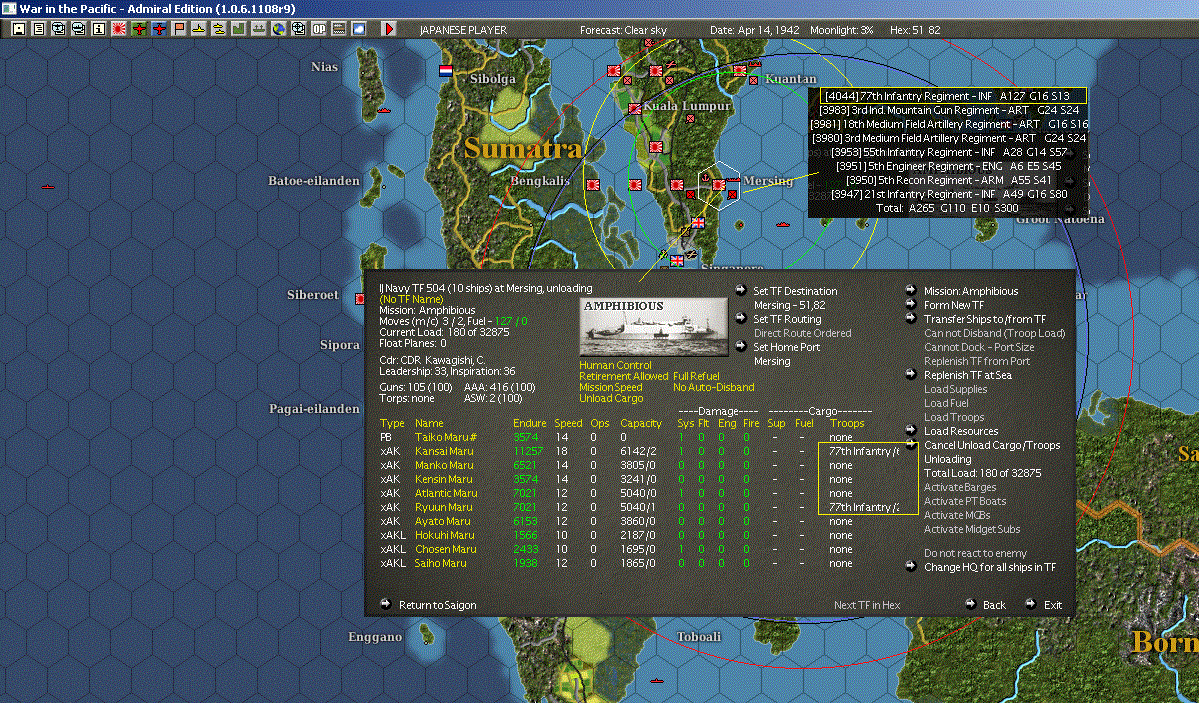Change the Mission: Amphibious option

971,291
